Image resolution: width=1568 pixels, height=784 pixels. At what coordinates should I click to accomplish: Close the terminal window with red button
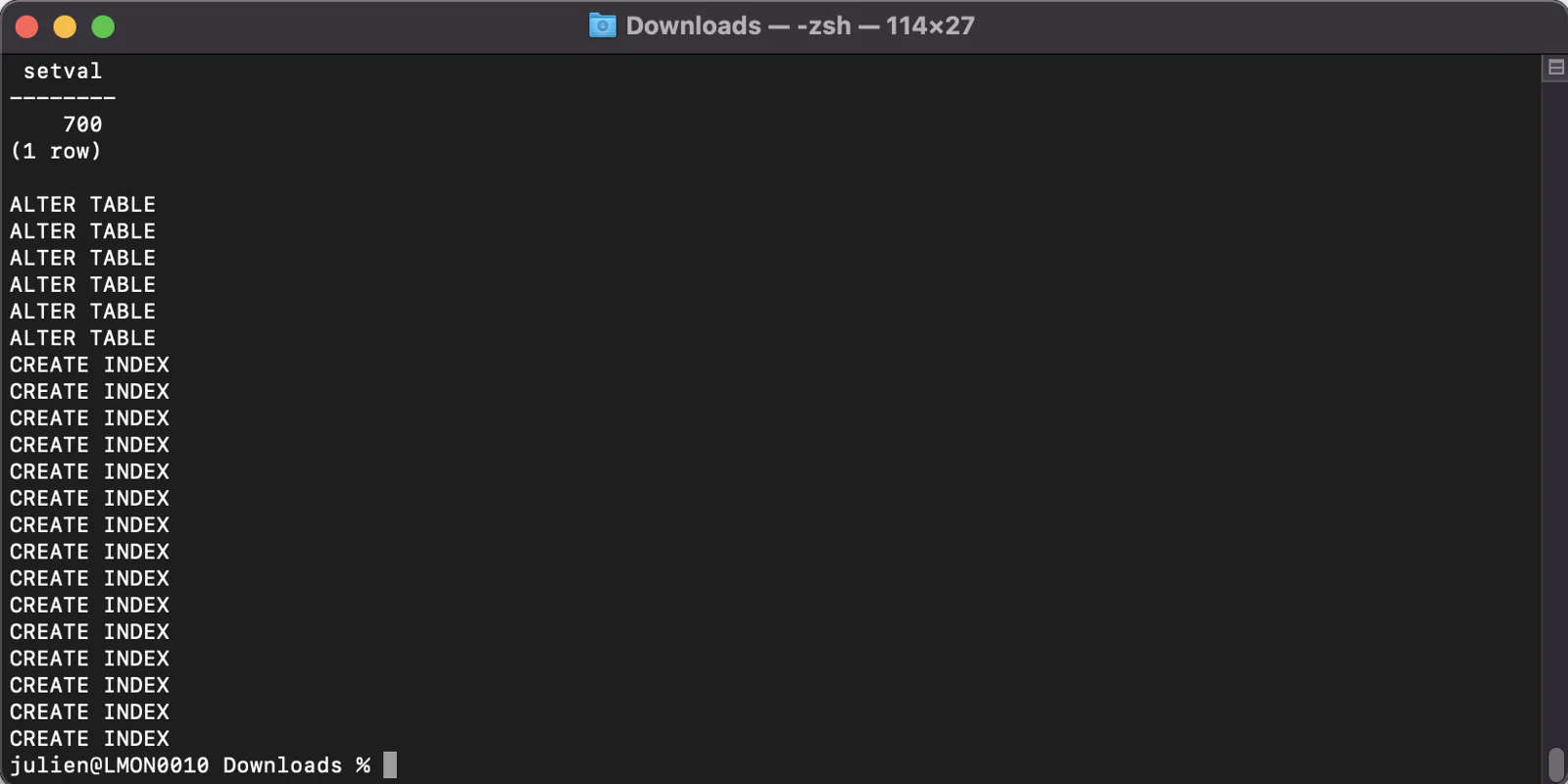click(27, 26)
